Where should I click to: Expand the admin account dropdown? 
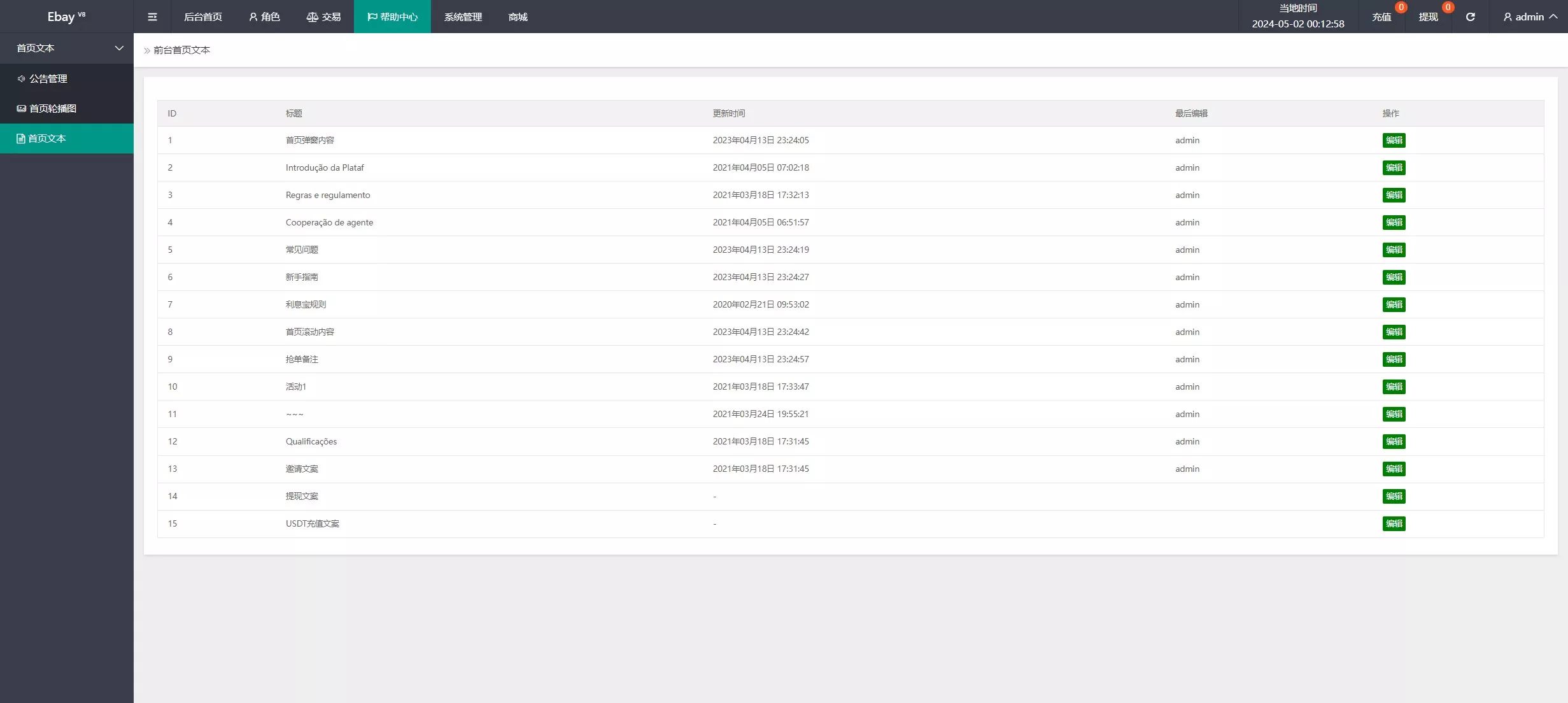point(1530,17)
